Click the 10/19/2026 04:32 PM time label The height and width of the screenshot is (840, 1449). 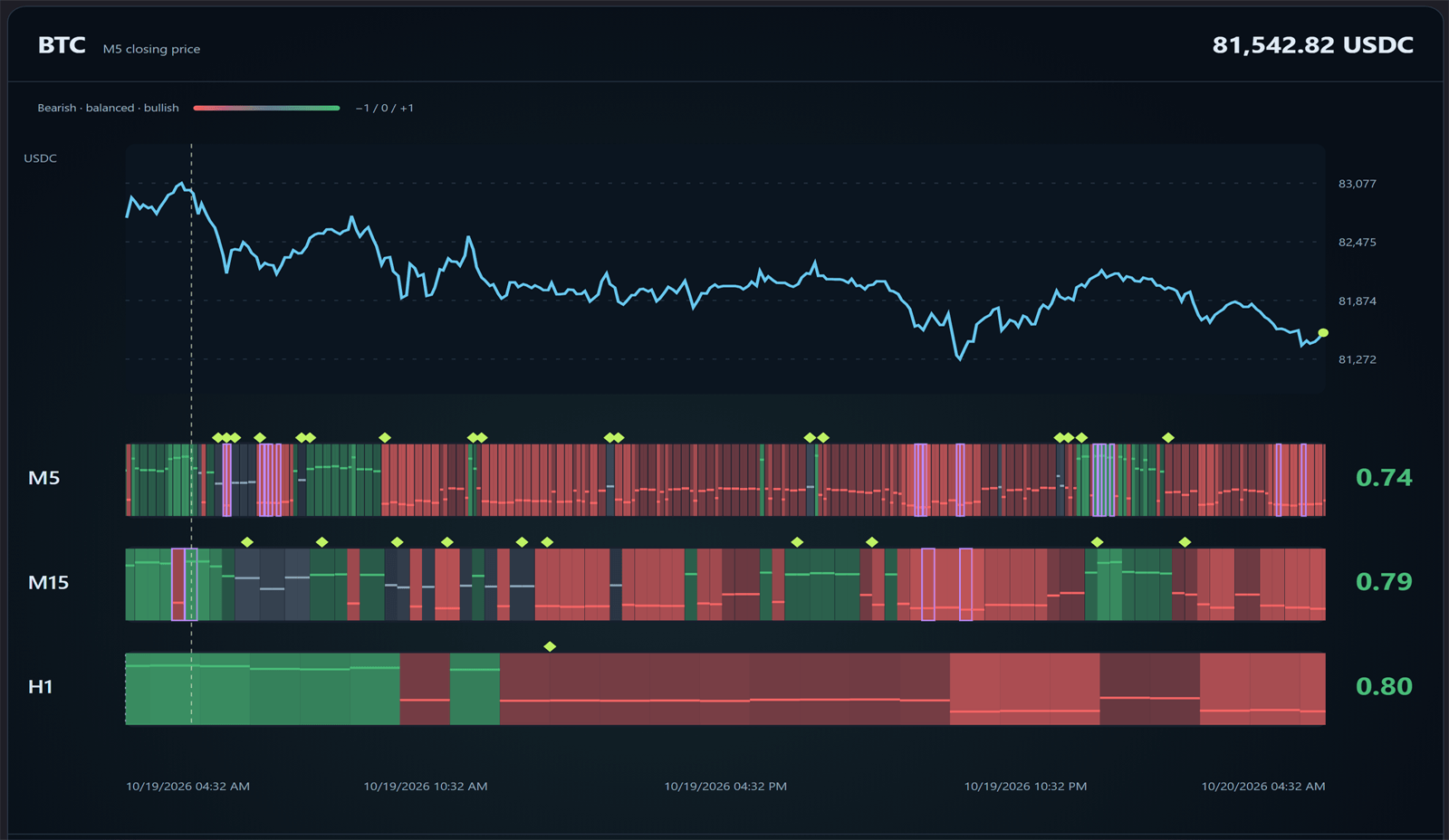click(x=725, y=787)
